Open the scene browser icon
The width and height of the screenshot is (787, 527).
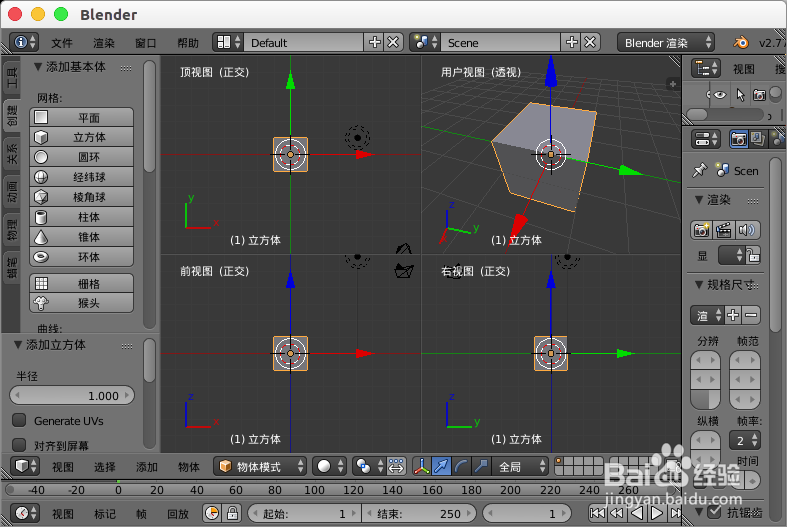click(425, 42)
